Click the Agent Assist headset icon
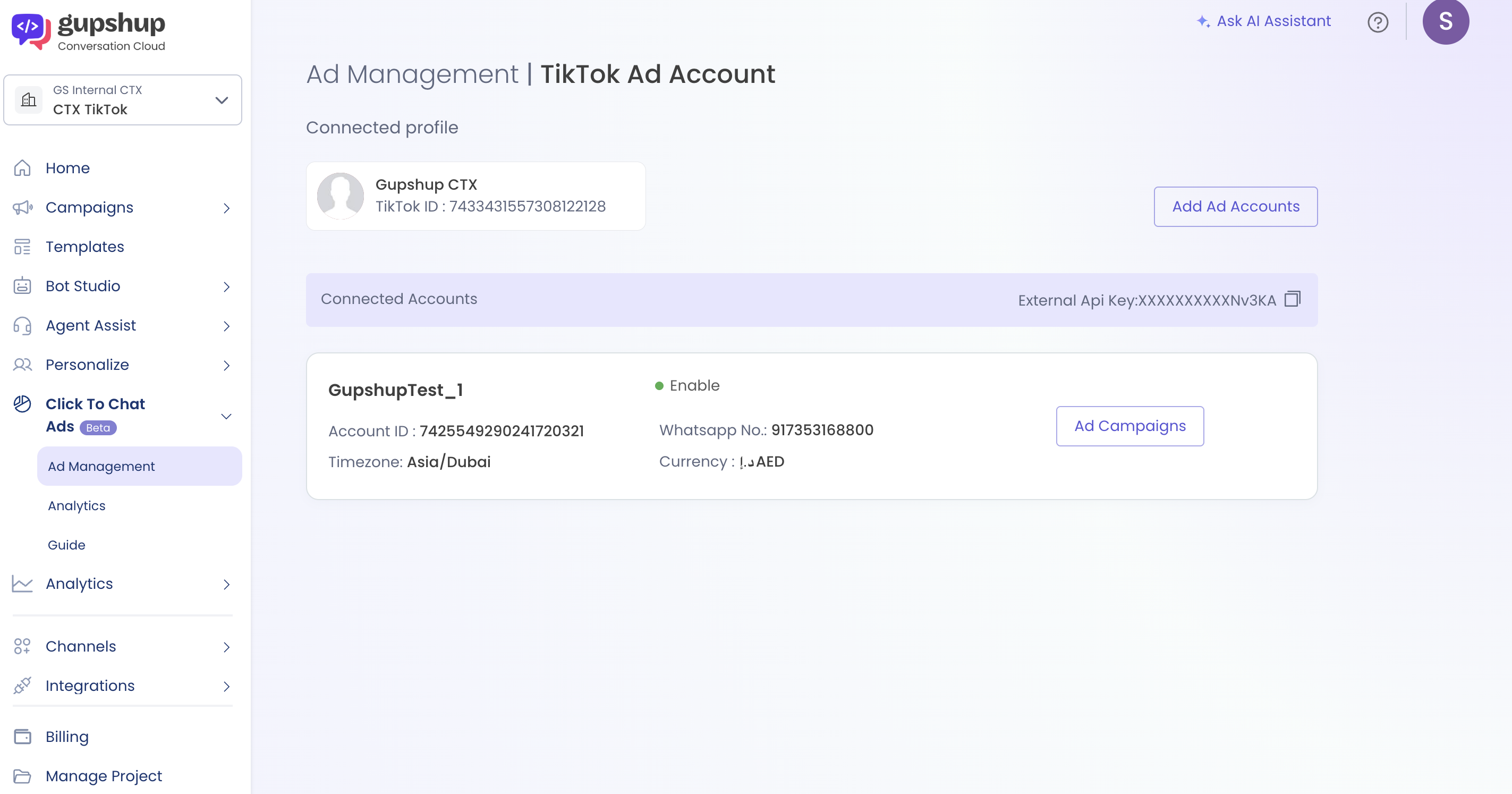Image resolution: width=1512 pixels, height=794 pixels. (x=22, y=325)
